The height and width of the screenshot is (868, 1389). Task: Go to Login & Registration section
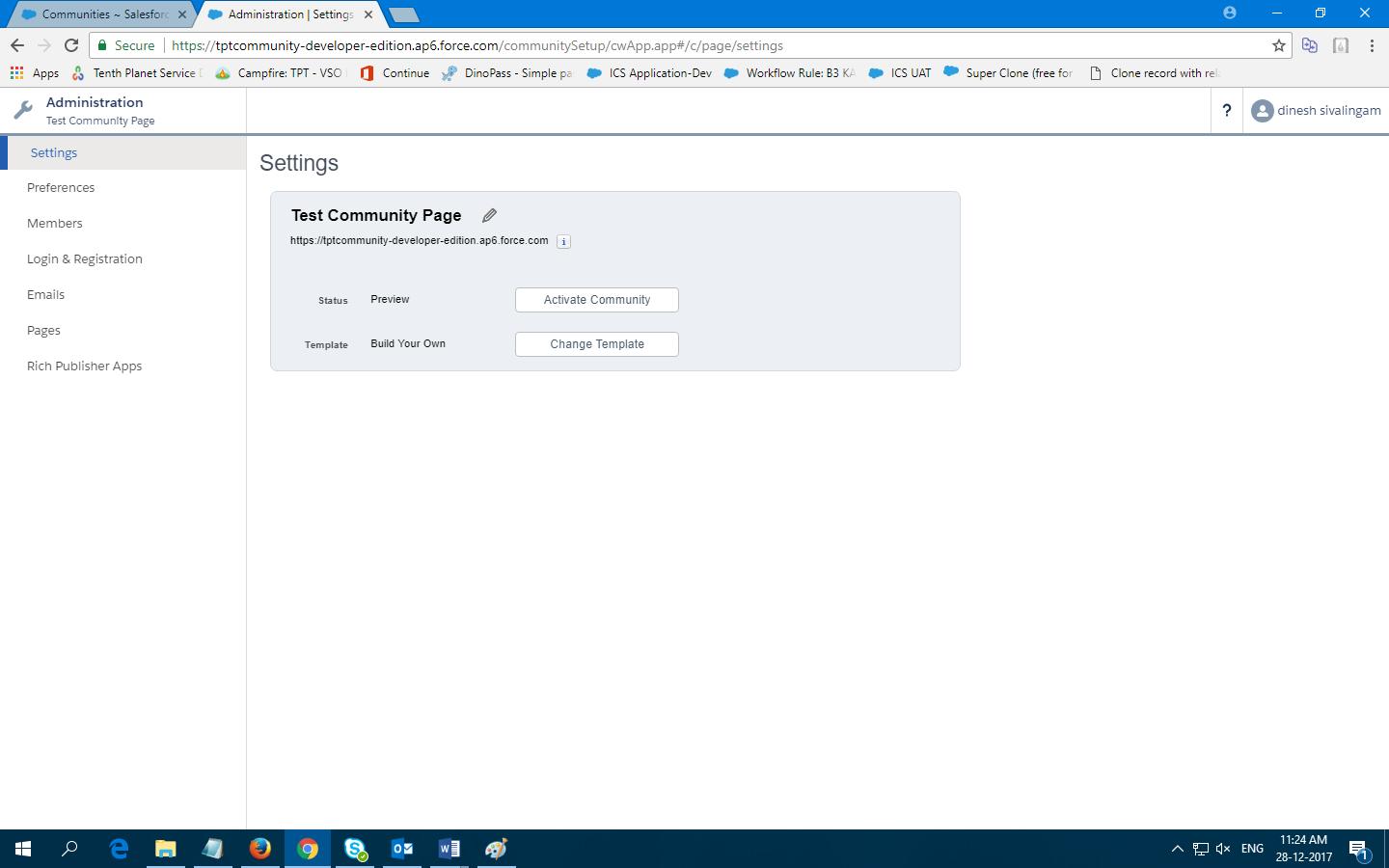85,258
